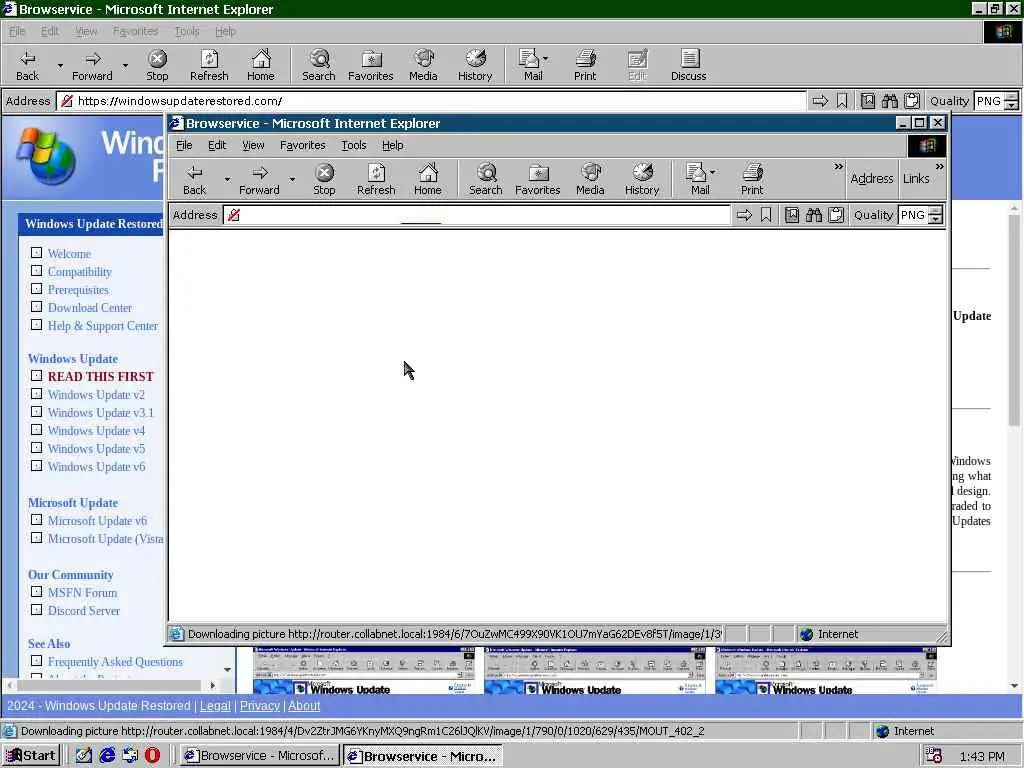This screenshot has width=1024, height=768.
Task: Open the Forward dropdown arrow in the background window
Action: pos(125,65)
